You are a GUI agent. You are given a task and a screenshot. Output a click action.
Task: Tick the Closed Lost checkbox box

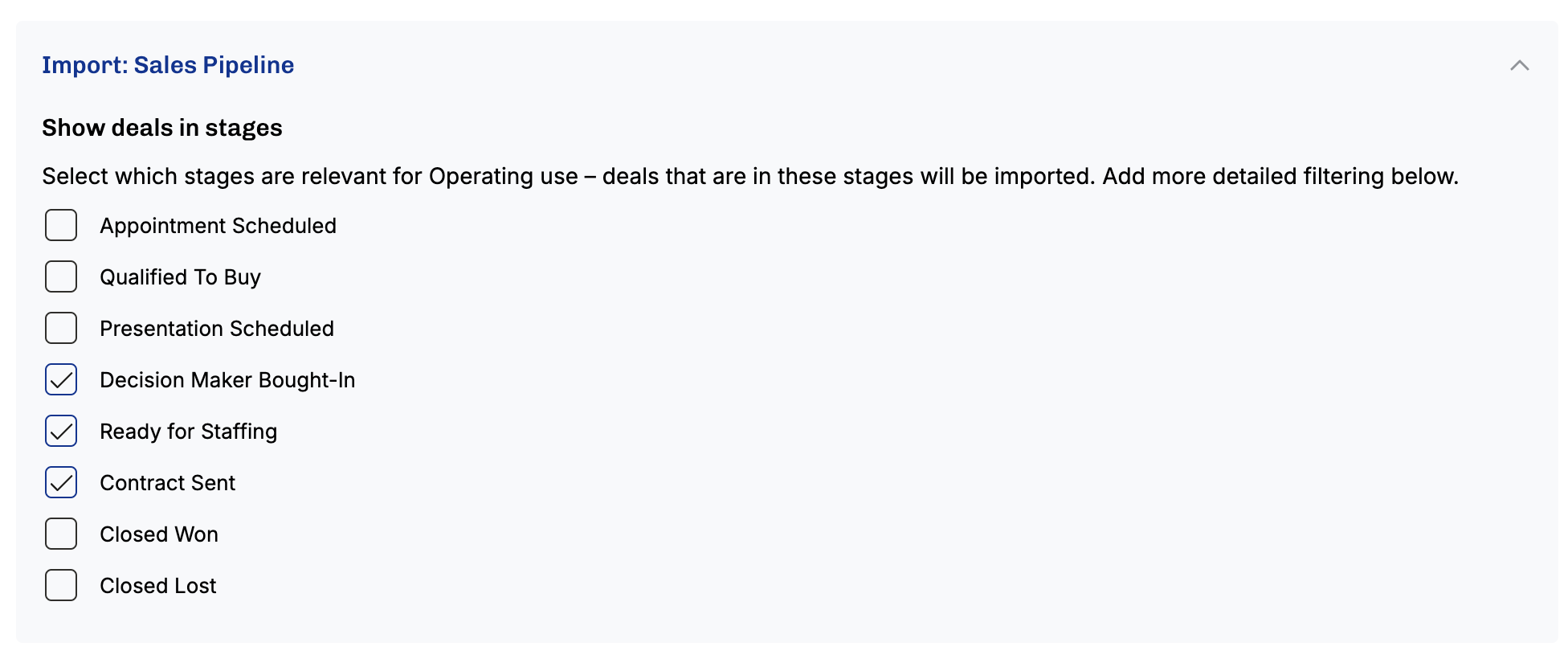(61, 586)
